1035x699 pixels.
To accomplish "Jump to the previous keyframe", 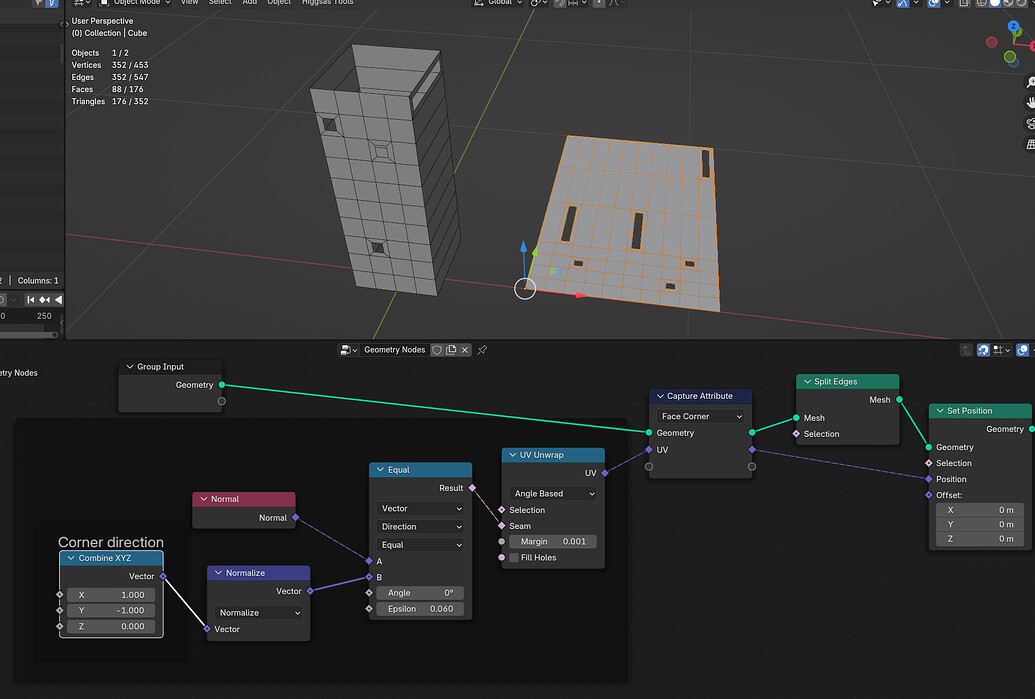I will [x=44, y=300].
